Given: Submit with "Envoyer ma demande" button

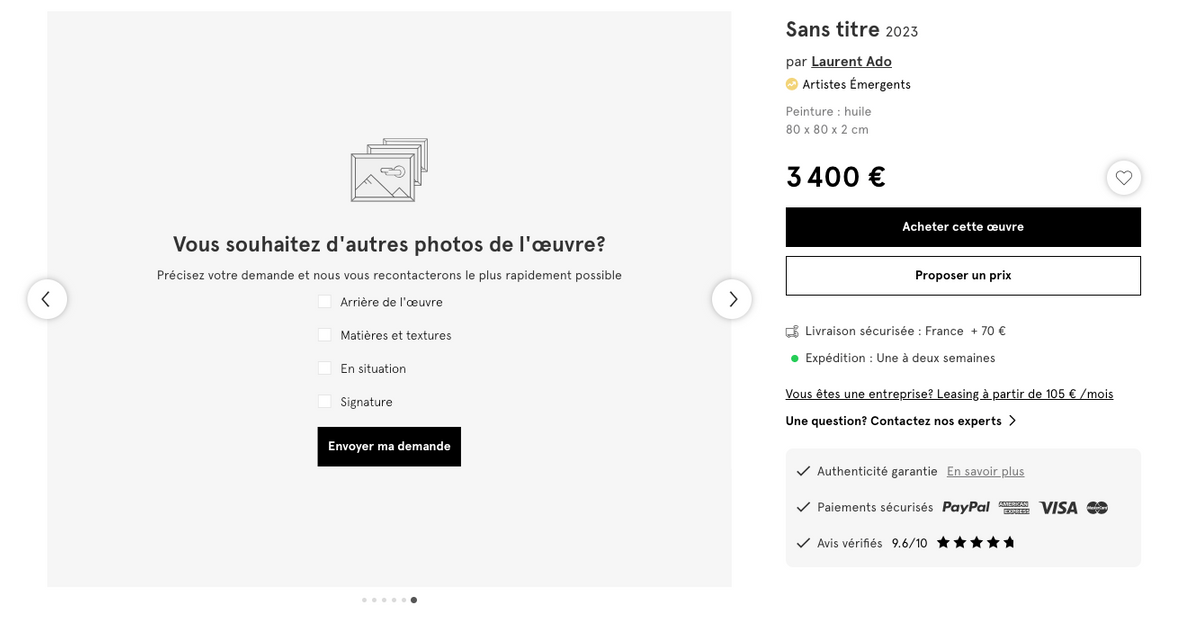Looking at the screenshot, I should click(x=389, y=446).
